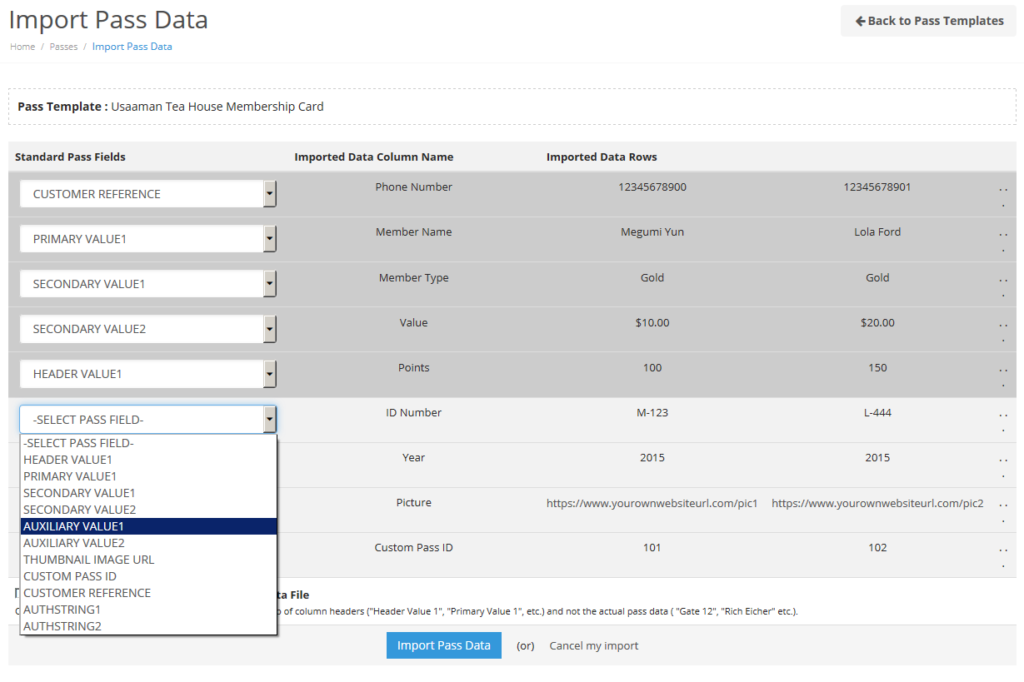Click the Import Pass Data button
The height and width of the screenshot is (682, 1024).
click(443, 645)
